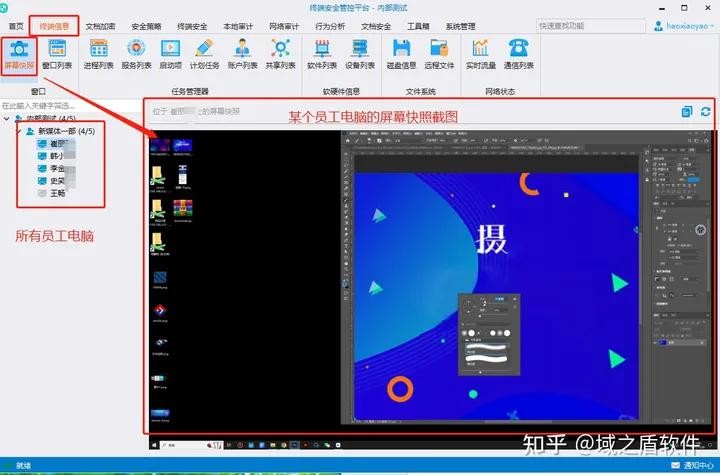Open the 窗口列表 window list
This screenshot has height=475, width=720.
[57, 52]
